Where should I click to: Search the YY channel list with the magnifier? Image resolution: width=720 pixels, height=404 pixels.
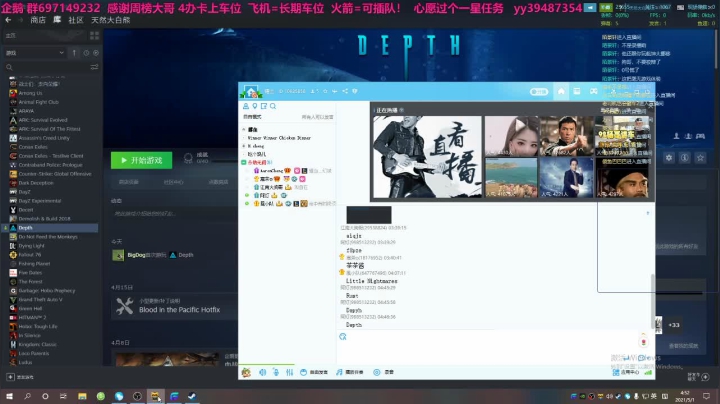[x=273, y=106]
